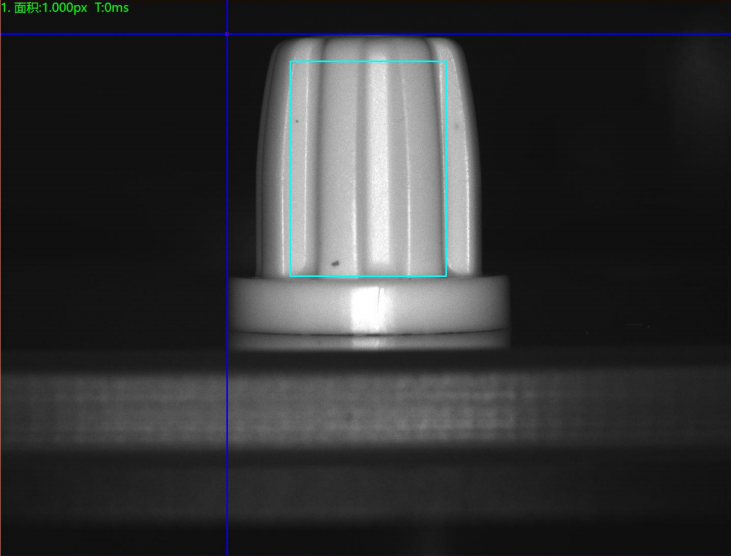Select the top edge of the cyan ROI rectangle
The image size is (731, 556).
(368, 62)
